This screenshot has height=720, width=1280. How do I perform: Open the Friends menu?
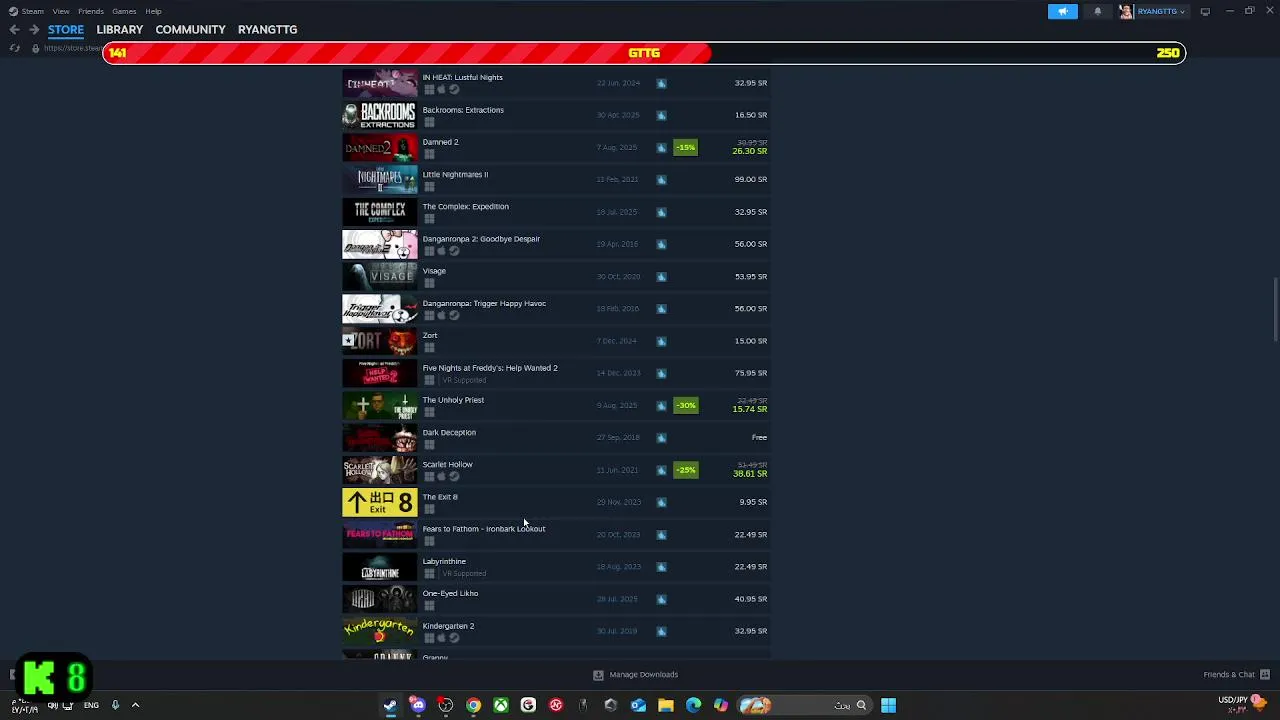(x=91, y=11)
